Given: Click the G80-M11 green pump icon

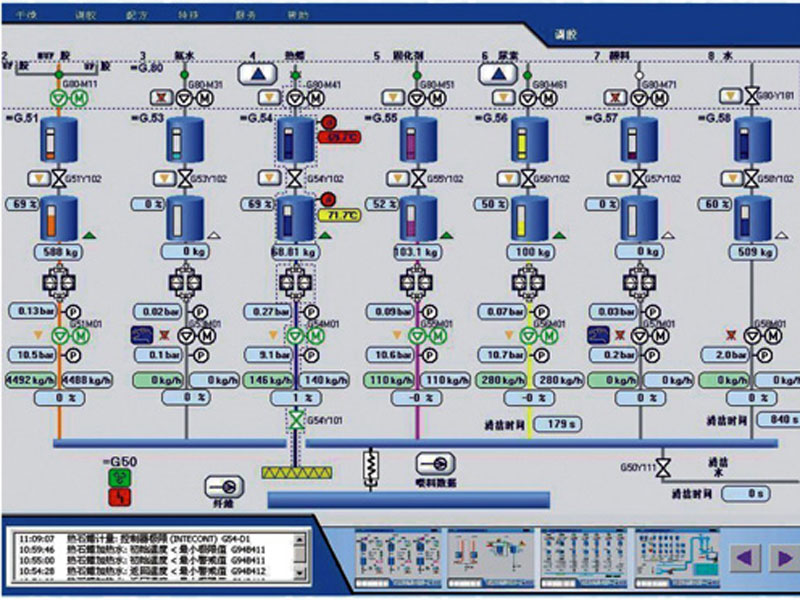Looking at the screenshot, I should point(58,97).
